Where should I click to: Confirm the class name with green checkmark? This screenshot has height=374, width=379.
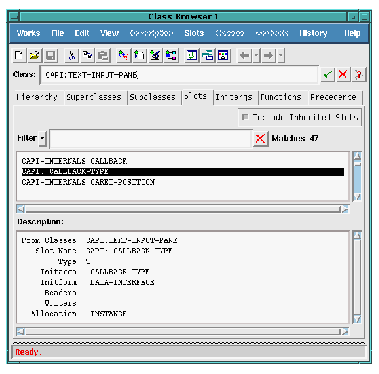tap(327, 74)
